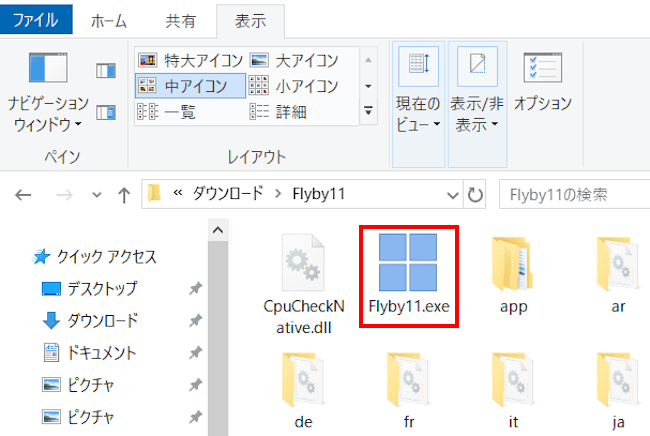
Task: Click the オプション button
Action: coord(543,83)
